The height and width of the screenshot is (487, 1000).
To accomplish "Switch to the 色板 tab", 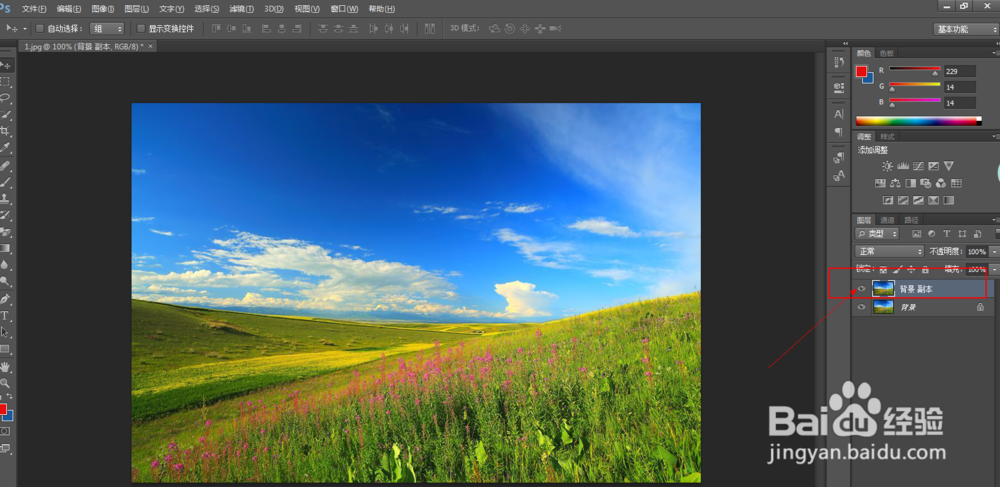I will pyautogui.click(x=886, y=53).
